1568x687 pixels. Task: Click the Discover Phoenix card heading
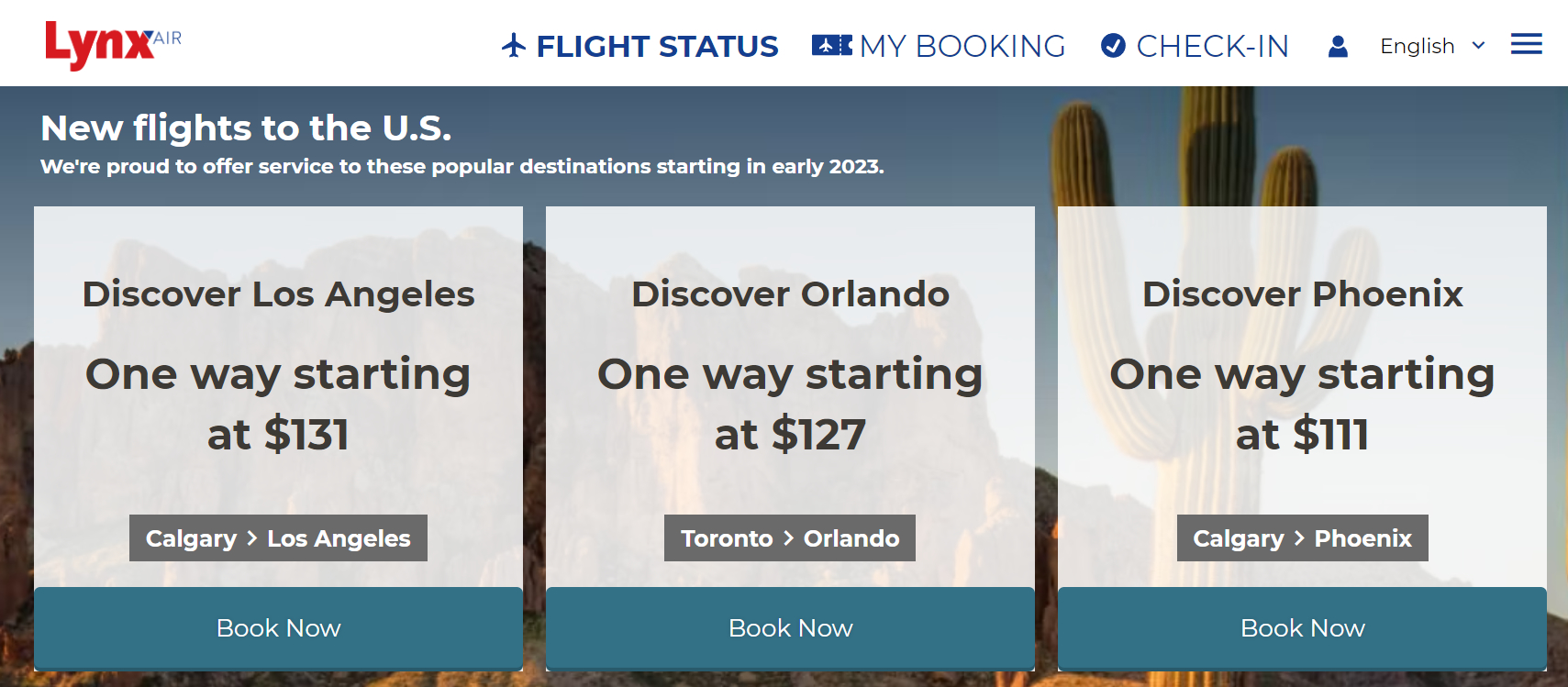point(1302,294)
